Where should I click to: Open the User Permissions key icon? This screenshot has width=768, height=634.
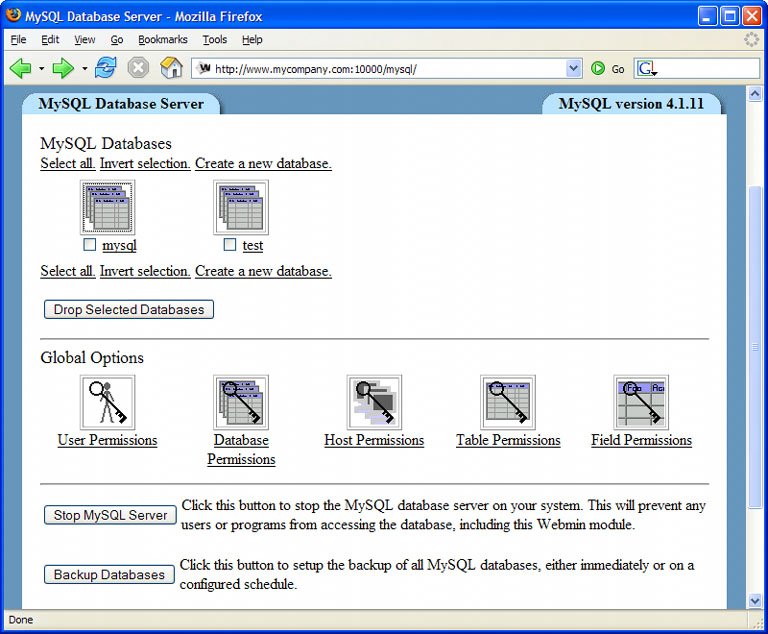point(107,402)
